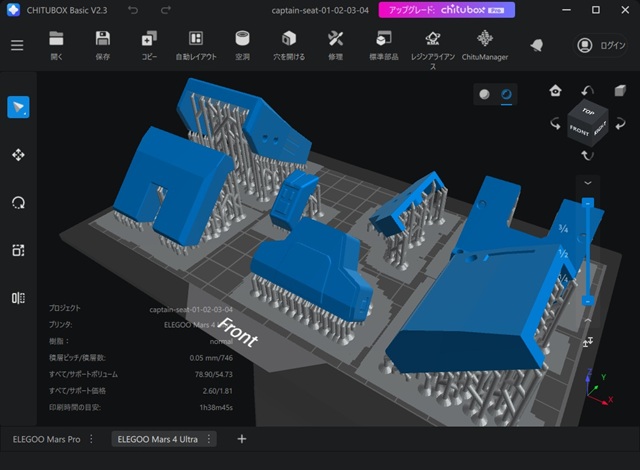Viewport: 640px width, 470px height.
Task: Open the hamburger main menu
Action: click(x=17, y=45)
